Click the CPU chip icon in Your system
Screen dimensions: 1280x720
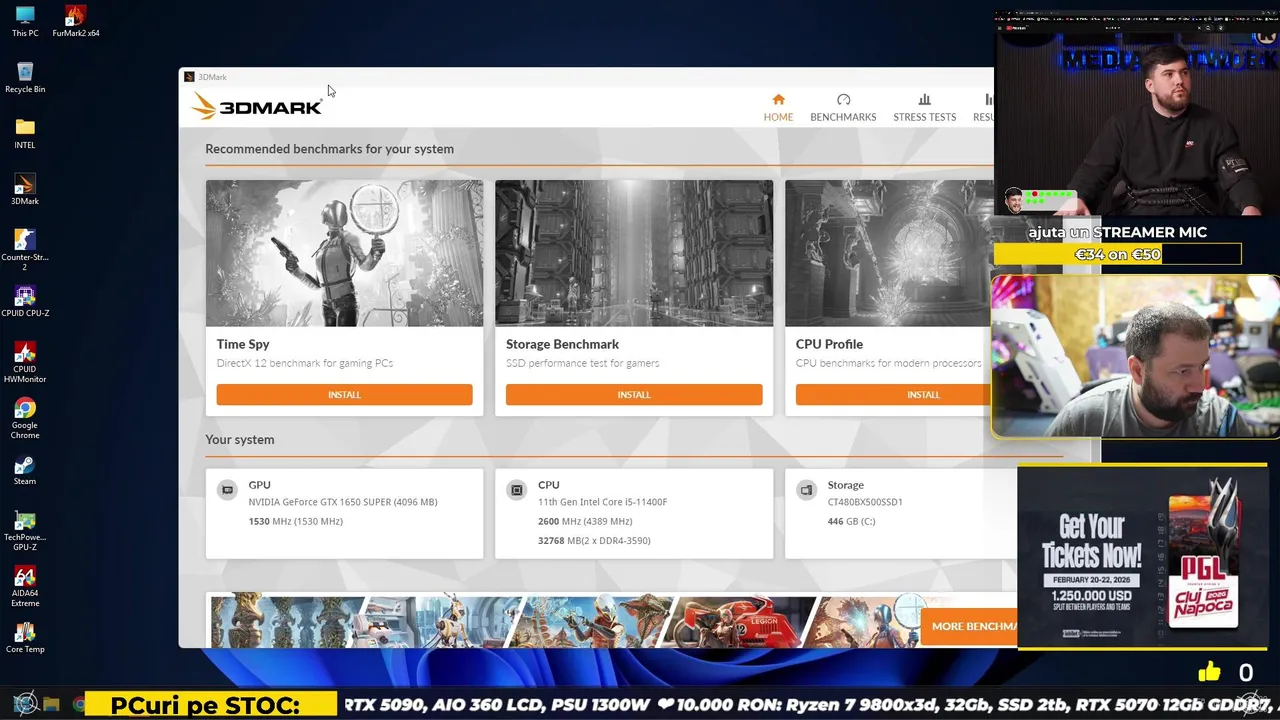pos(516,490)
